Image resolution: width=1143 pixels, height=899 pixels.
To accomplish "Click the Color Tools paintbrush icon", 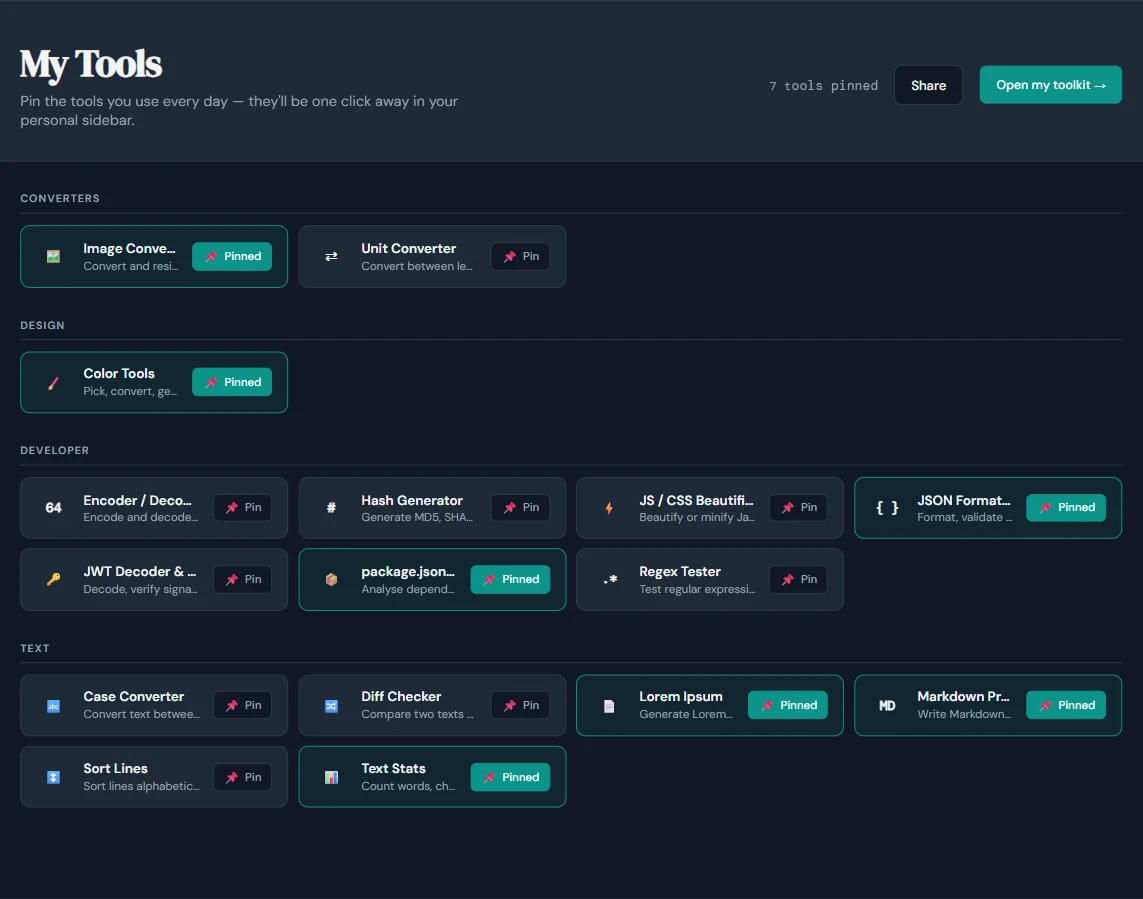I will point(52,382).
